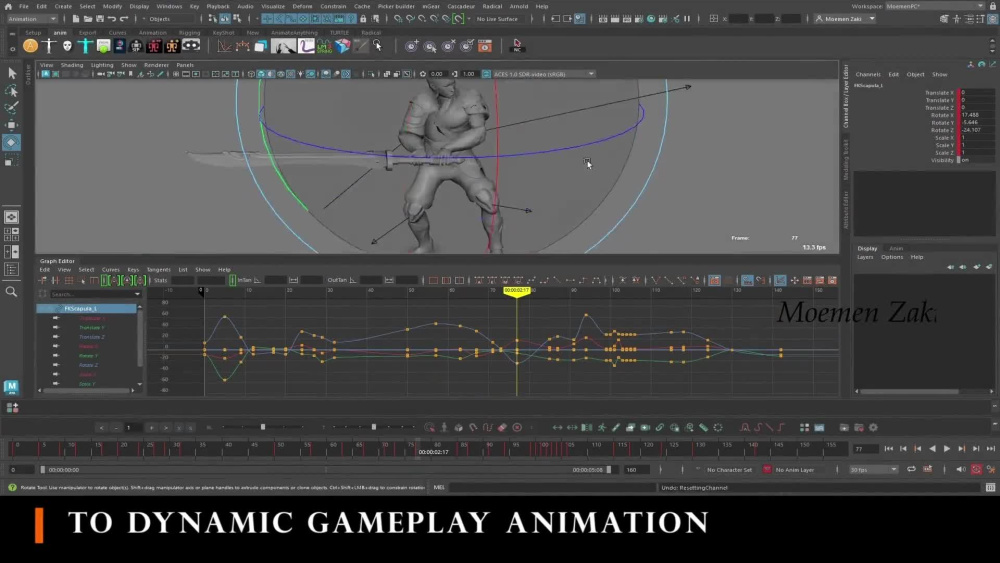Click the colorful cube shelf icon
Image resolution: width=1000 pixels, height=563 pixels.
pos(342,46)
